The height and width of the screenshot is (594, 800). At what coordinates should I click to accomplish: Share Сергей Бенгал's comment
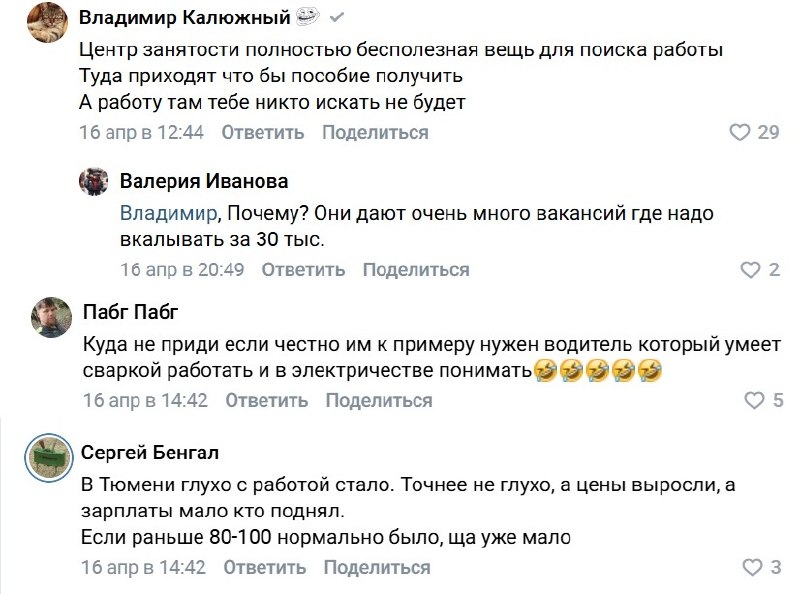tap(377, 567)
